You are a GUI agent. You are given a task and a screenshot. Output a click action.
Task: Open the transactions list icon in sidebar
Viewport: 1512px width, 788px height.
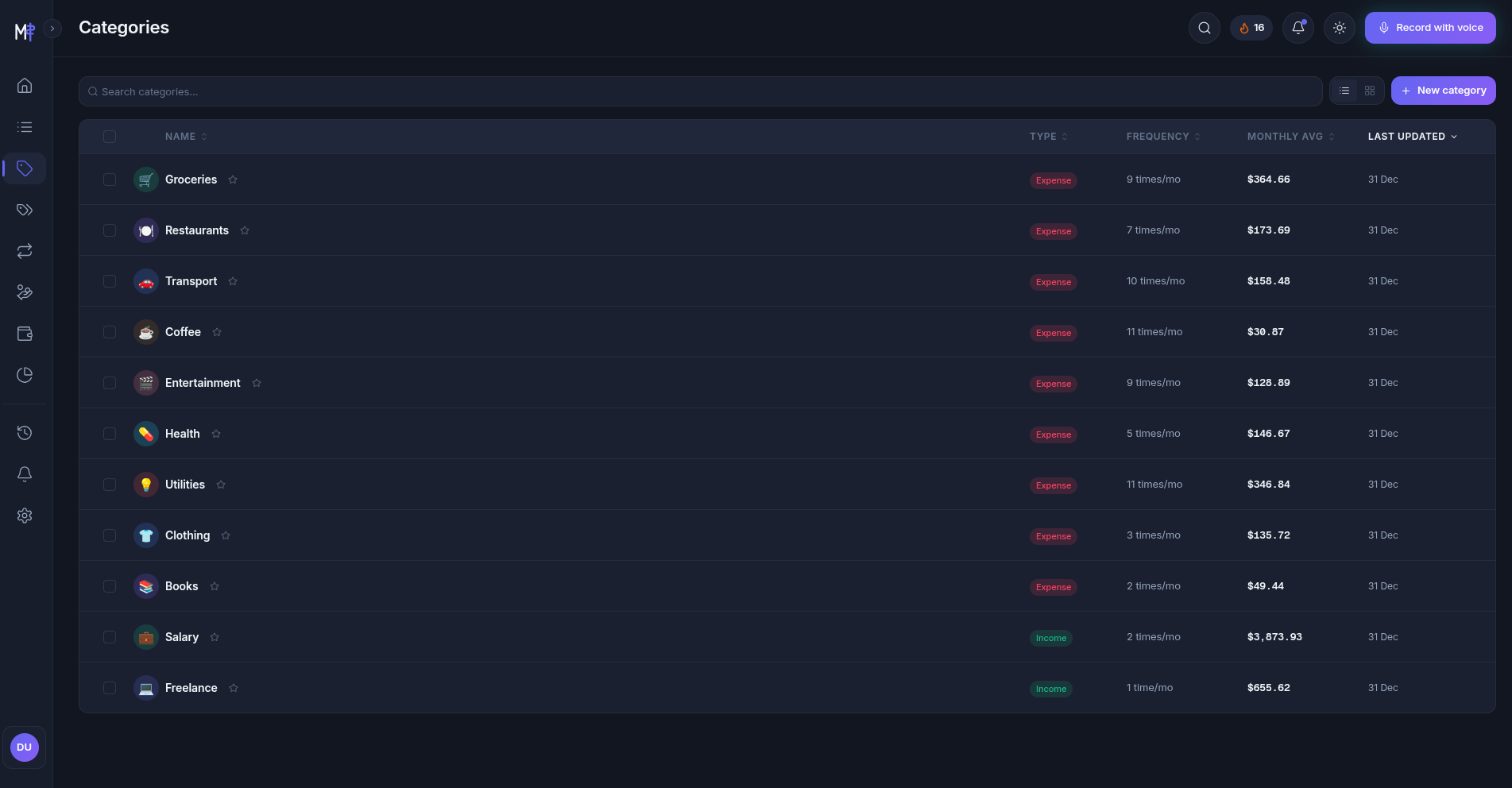[25, 127]
